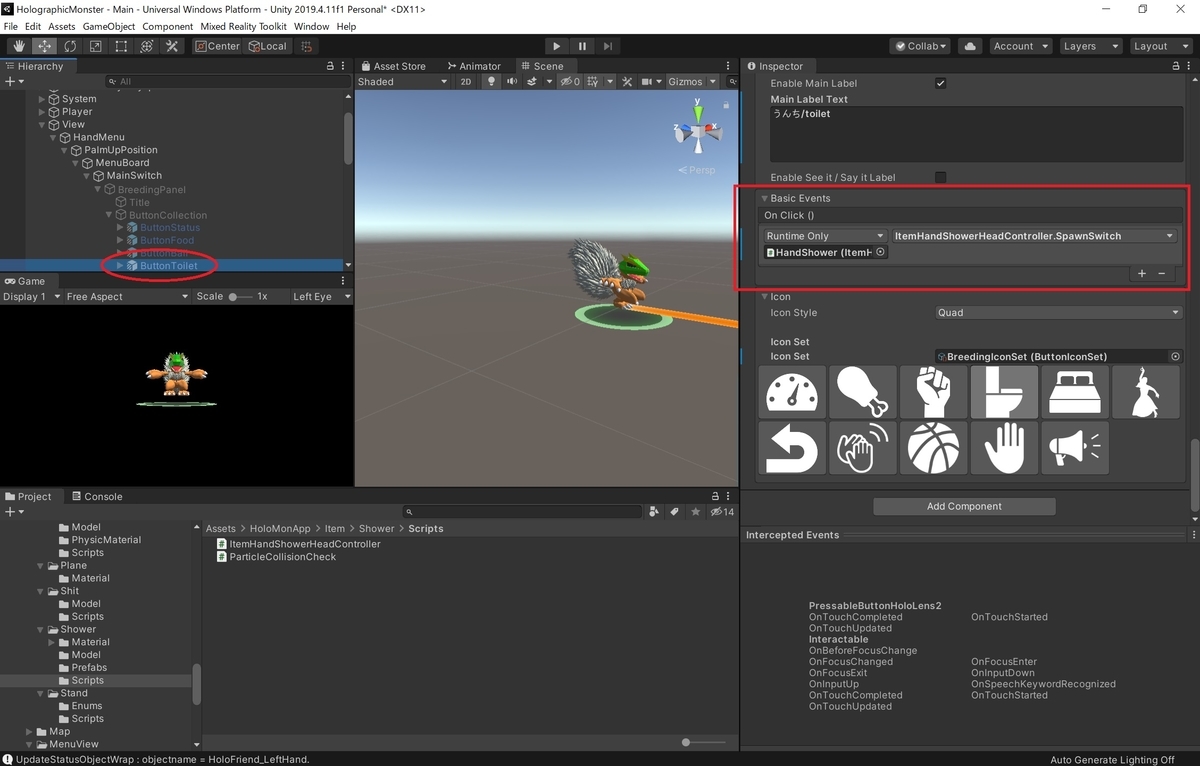Open the SpawnSwitch function dropdown
The width and height of the screenshot is (1200, 766).
1034,236
